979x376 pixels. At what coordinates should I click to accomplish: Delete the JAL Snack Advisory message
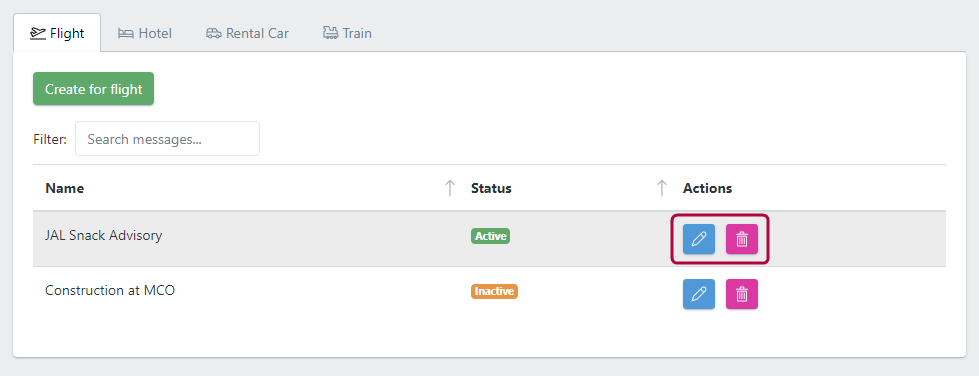click(742, 239)
